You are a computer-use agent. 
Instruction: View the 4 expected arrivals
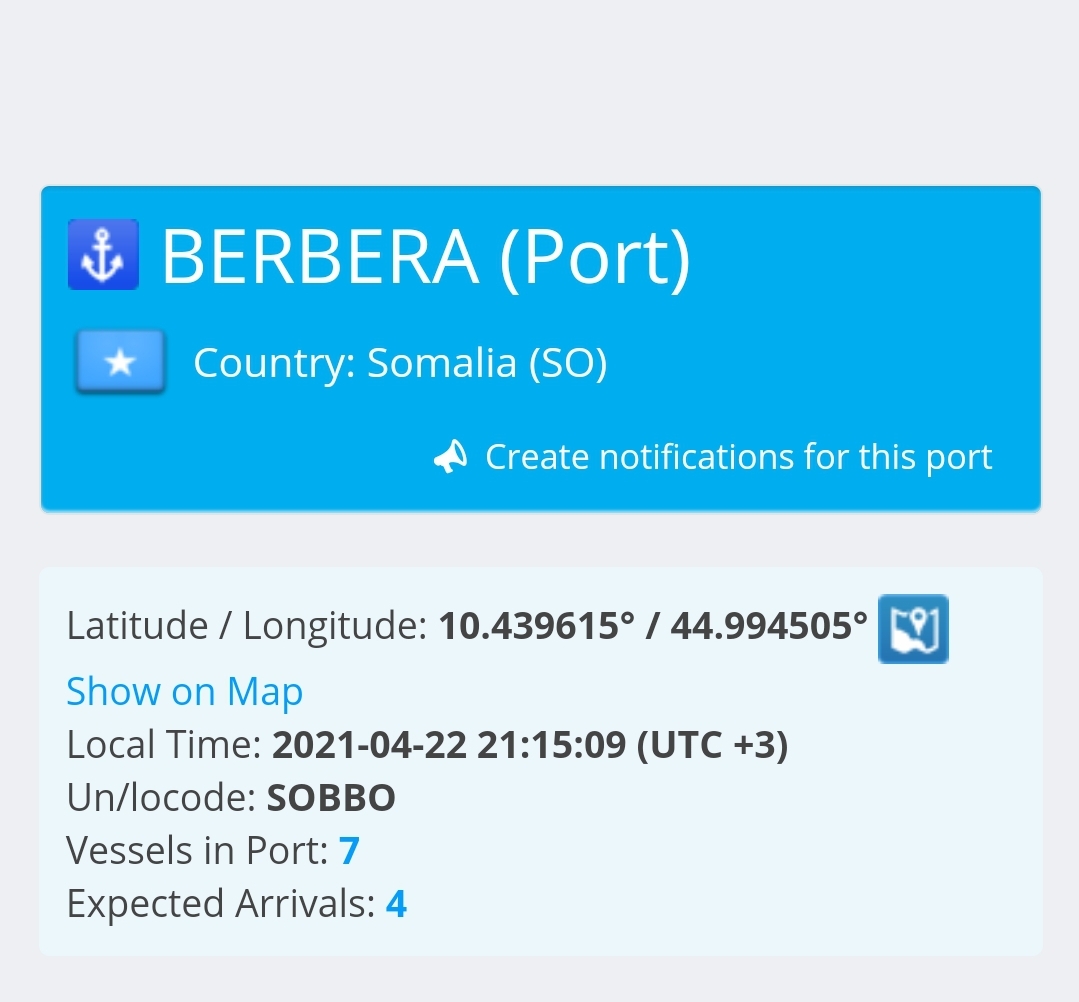[x=396, y=904]
